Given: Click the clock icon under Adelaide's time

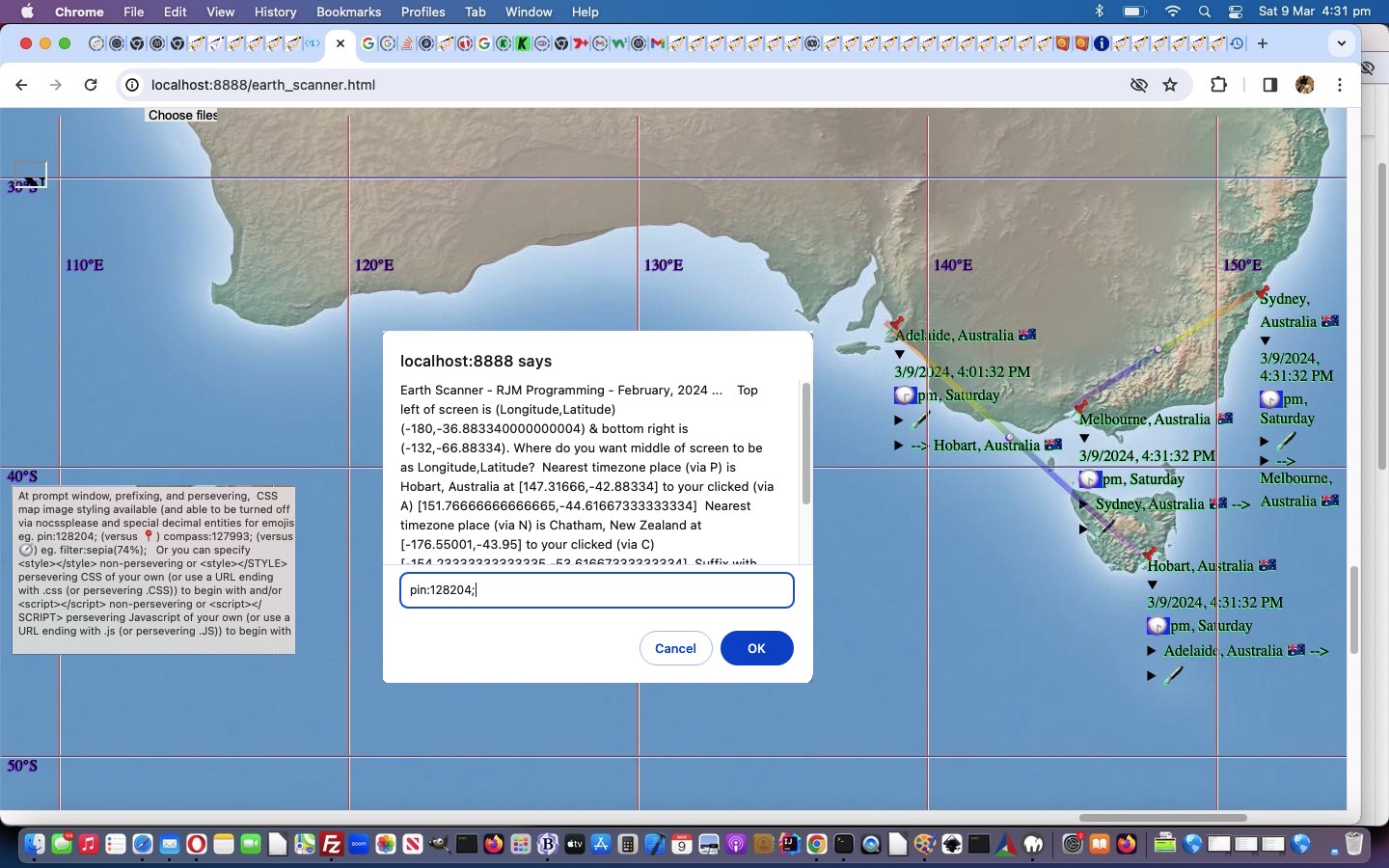Looking at the screenshot, I should point(905,395).
